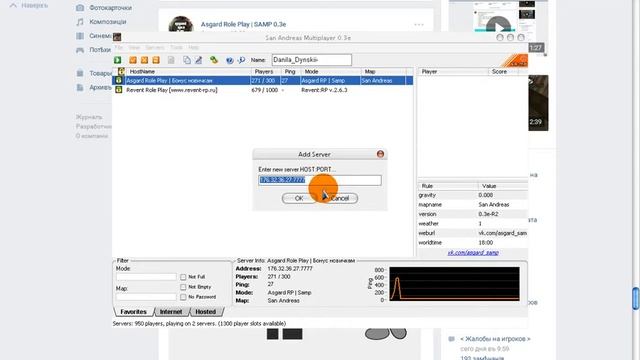Click the lock column header icon
This screenshot has height=360, width=640.
click(121, 71)
